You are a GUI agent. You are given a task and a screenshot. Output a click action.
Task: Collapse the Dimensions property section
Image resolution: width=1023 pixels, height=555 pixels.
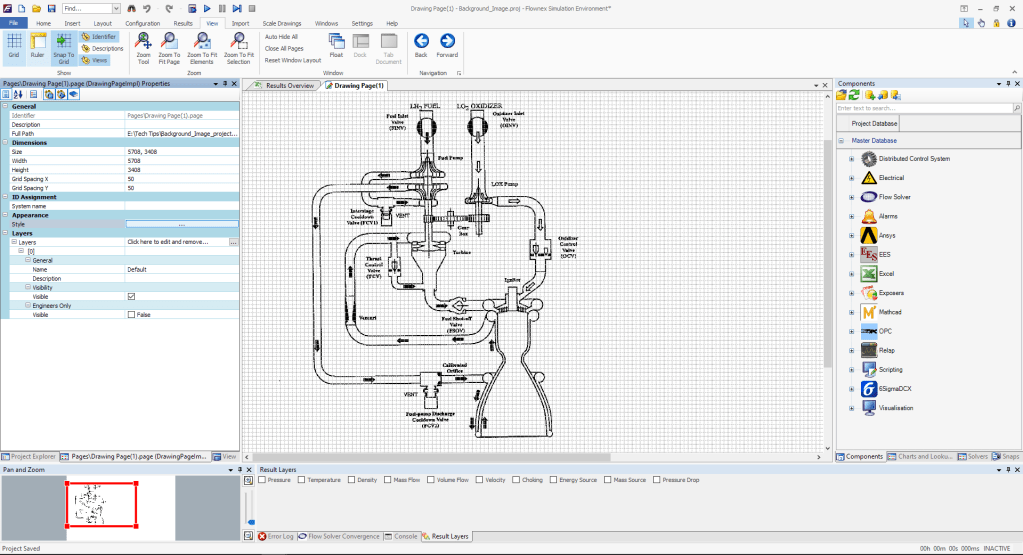(x=5, y=143)
